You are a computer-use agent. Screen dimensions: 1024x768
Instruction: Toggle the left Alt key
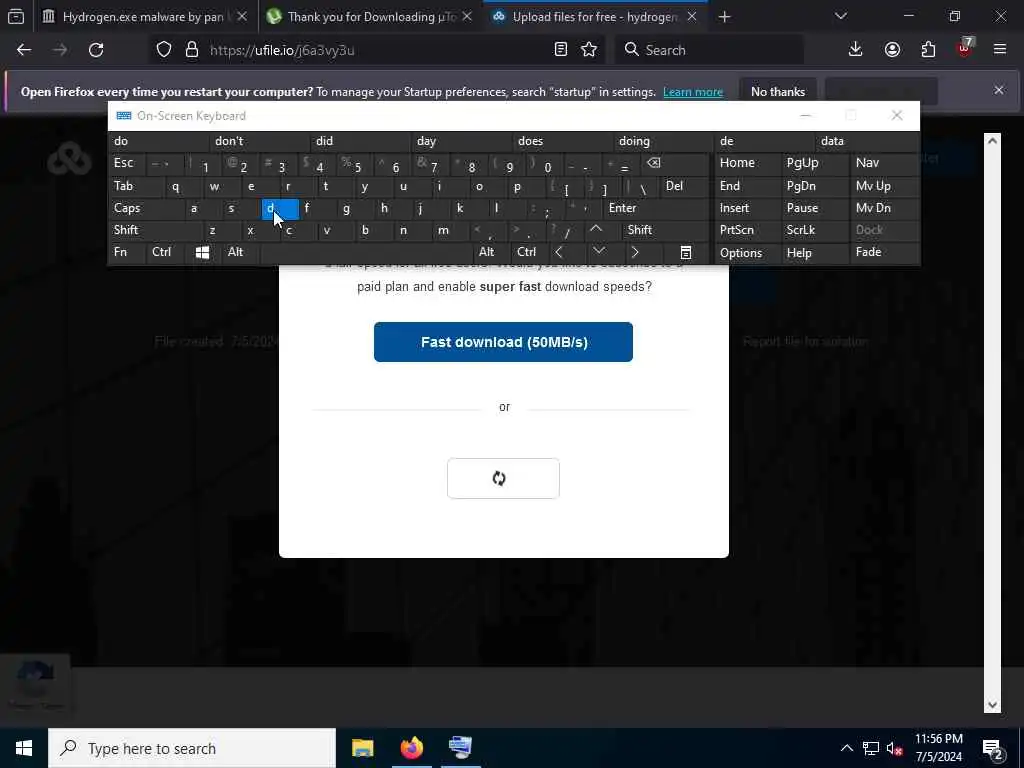pos(240,252)
